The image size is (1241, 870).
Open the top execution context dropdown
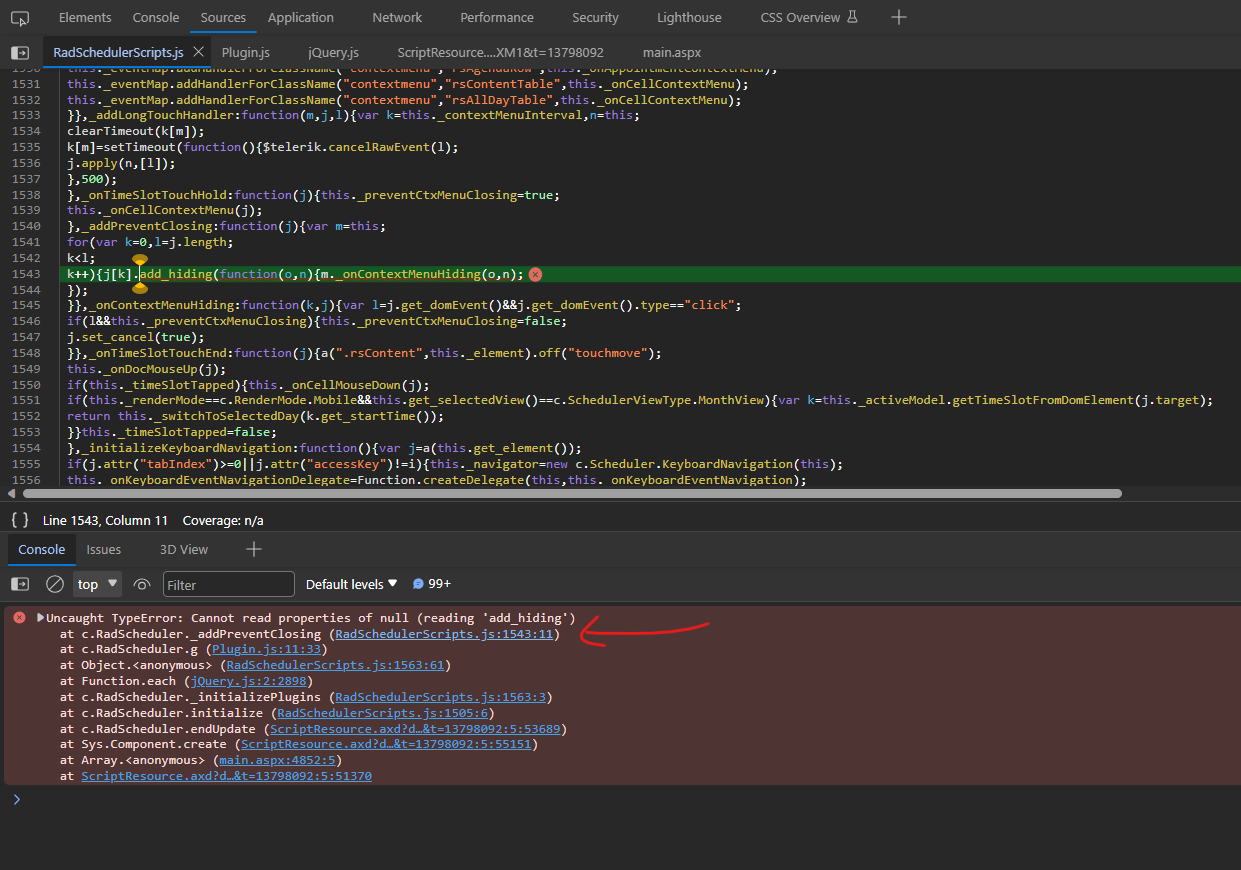pos(96,584)
